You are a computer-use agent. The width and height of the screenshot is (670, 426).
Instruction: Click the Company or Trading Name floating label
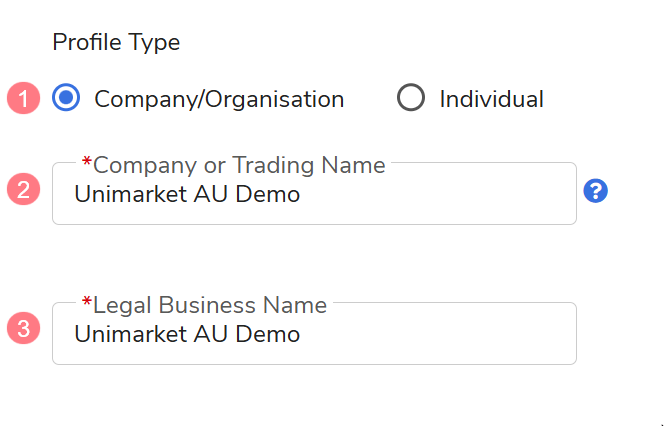[x=239, y=165]
